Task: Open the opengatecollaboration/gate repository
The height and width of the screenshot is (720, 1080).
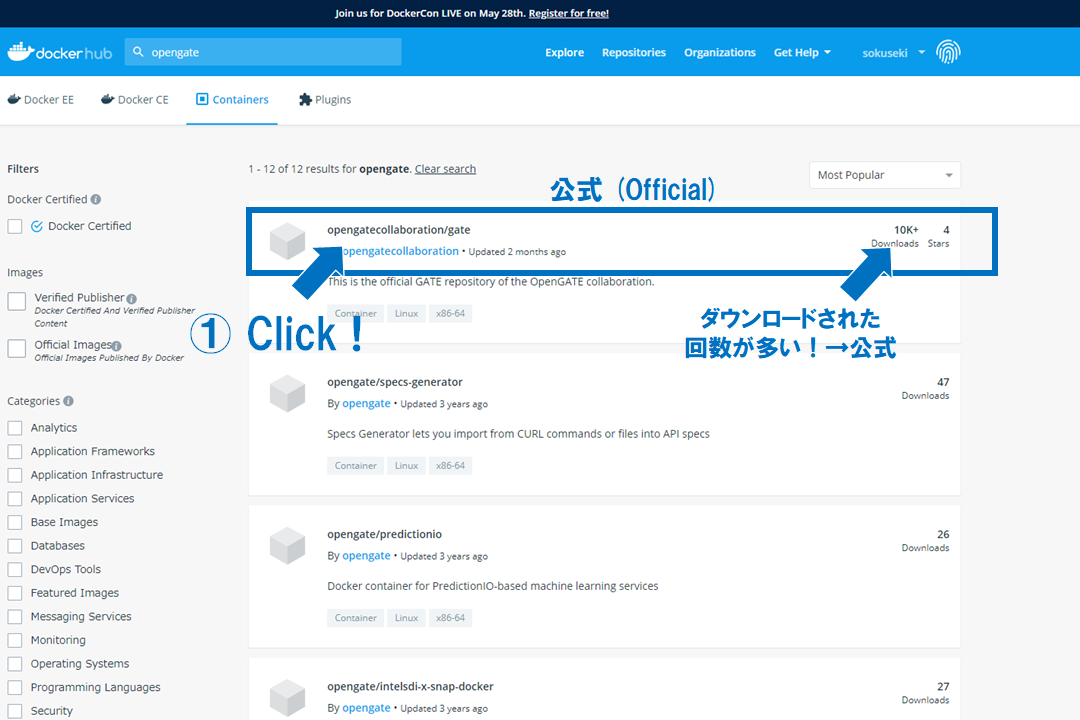Action: (x=399, y=229)
